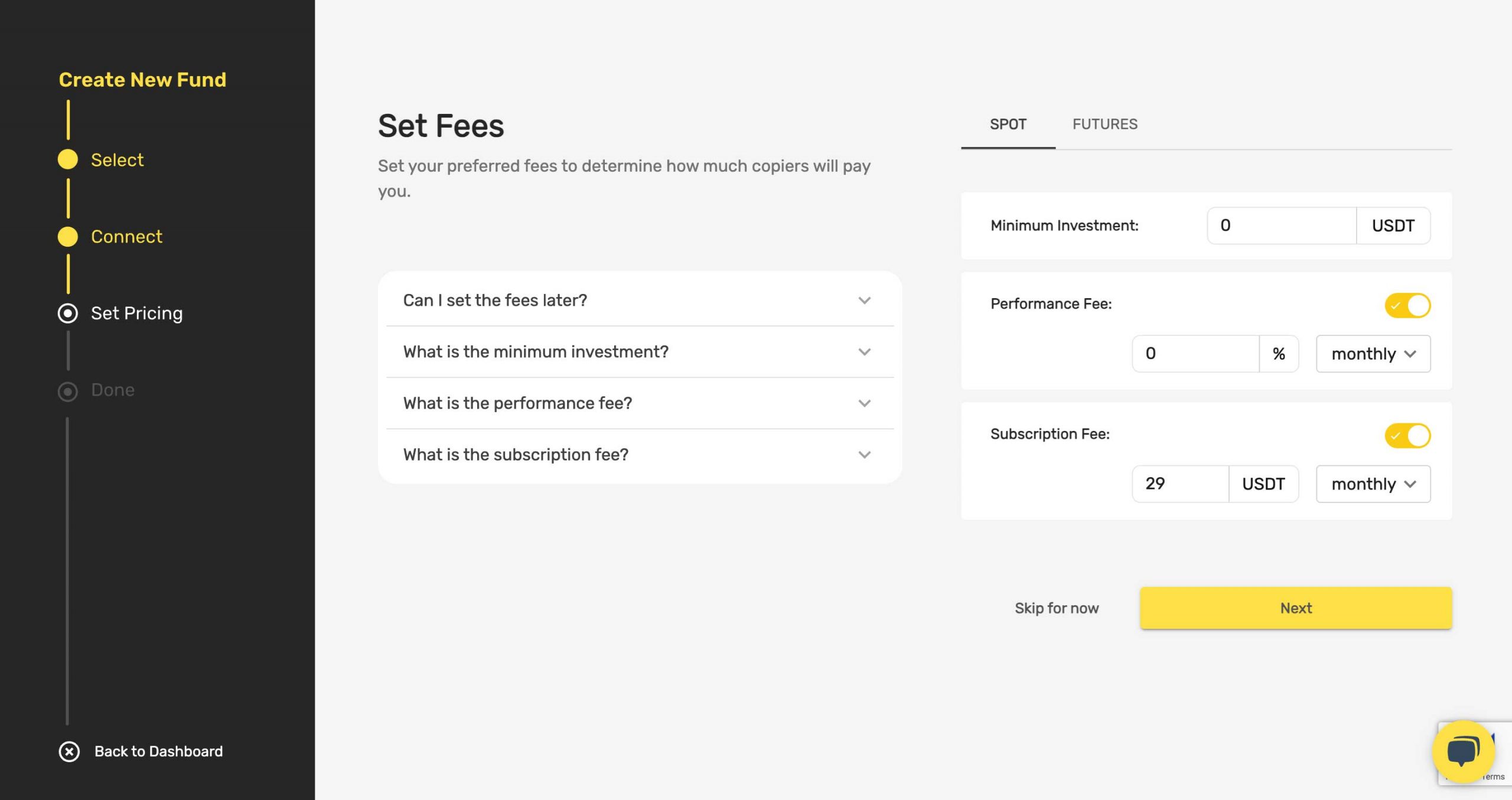This screenshot has width=1512, height=800.
Task: Click the Next button
Action: [1297, 607]
